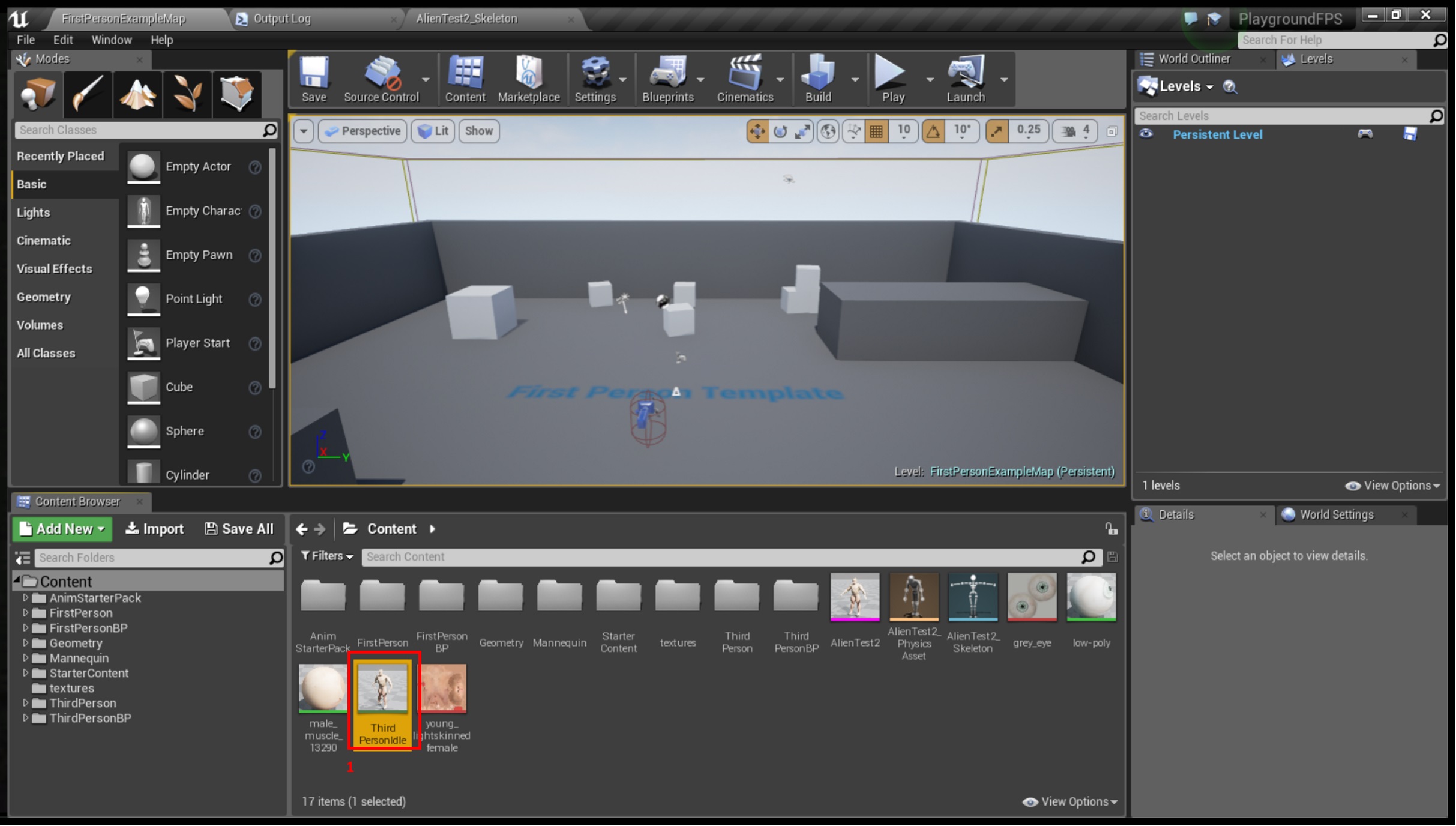Select the scale gizmo tool in viewport
The image size is (1456, 826).
(802, 131)
